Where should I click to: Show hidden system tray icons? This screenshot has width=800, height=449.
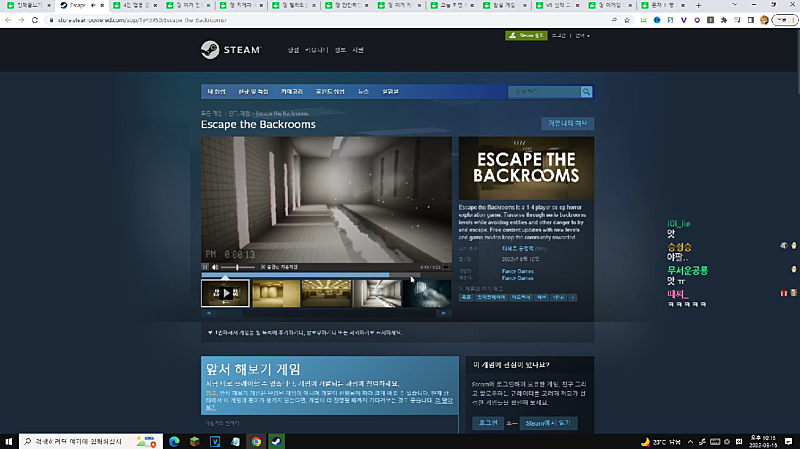(x=690, y=442)
